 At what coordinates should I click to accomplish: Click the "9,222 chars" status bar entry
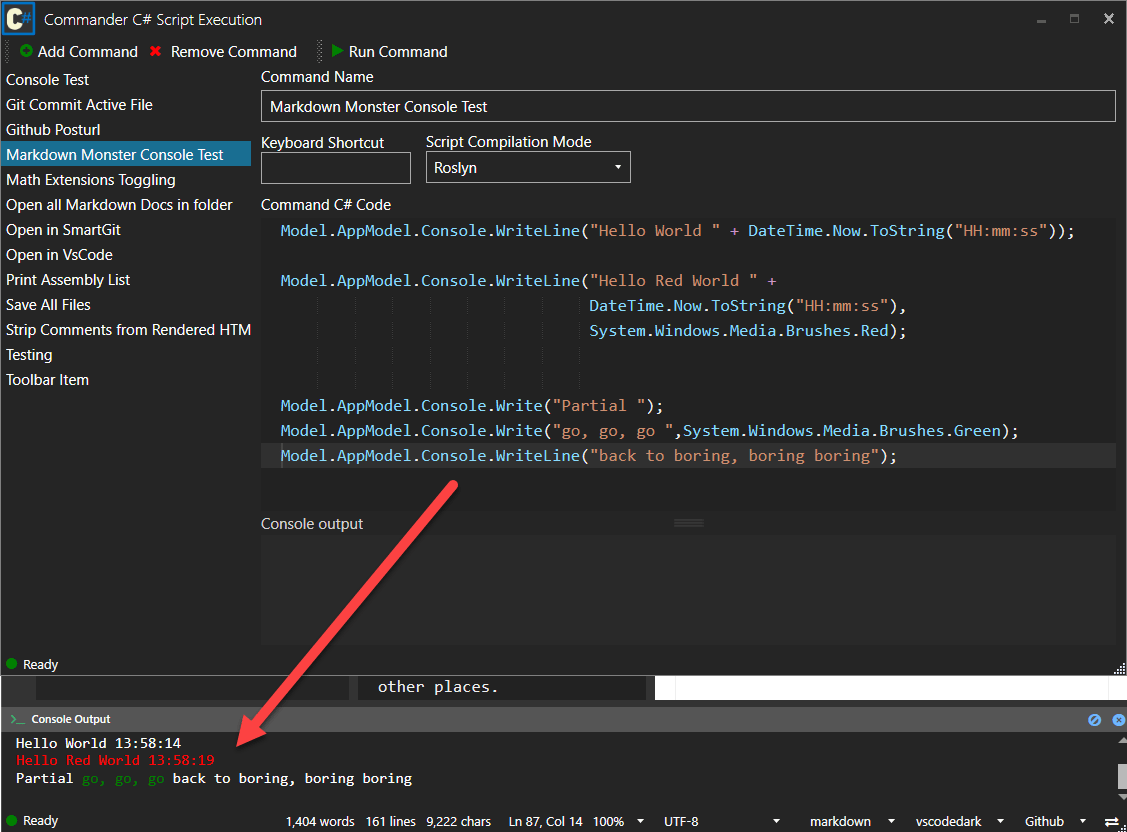pyautogui.click(x=459, y=821)
